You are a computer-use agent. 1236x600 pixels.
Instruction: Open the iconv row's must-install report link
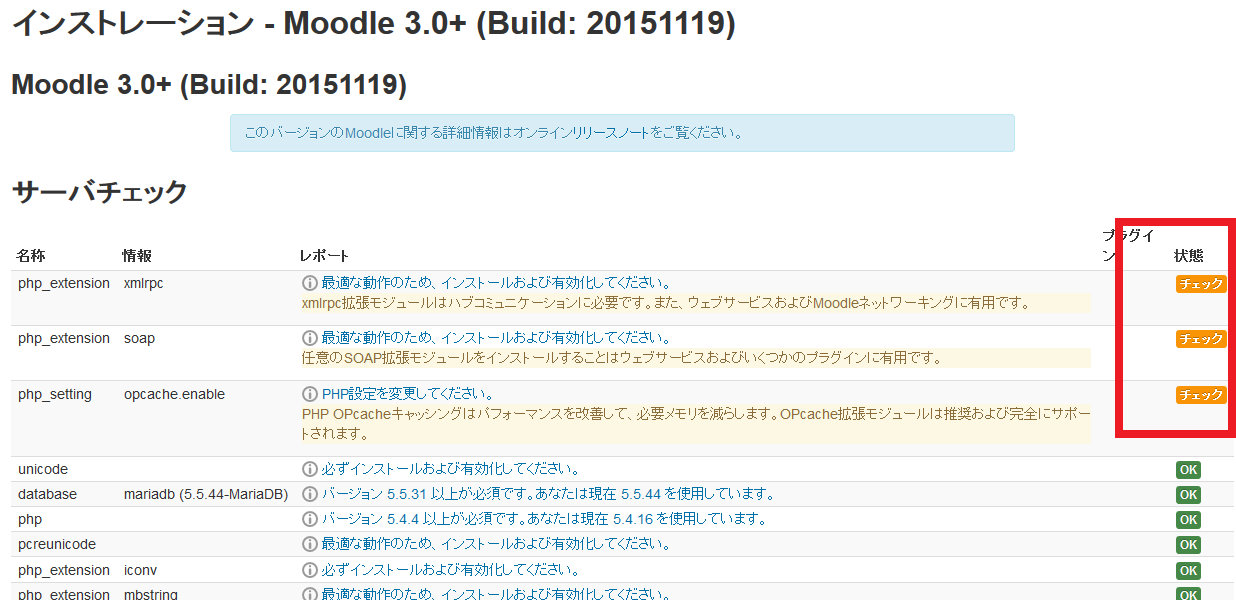[x=450, y=570]
